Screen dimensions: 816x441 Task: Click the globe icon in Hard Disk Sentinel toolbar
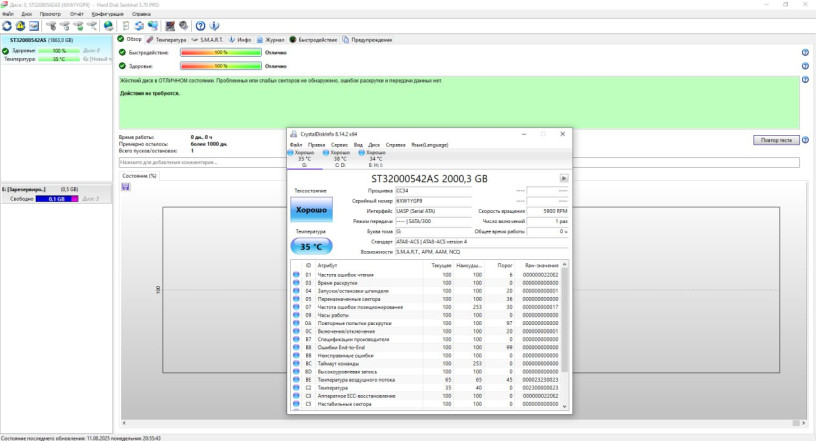(x=108, y=26)
